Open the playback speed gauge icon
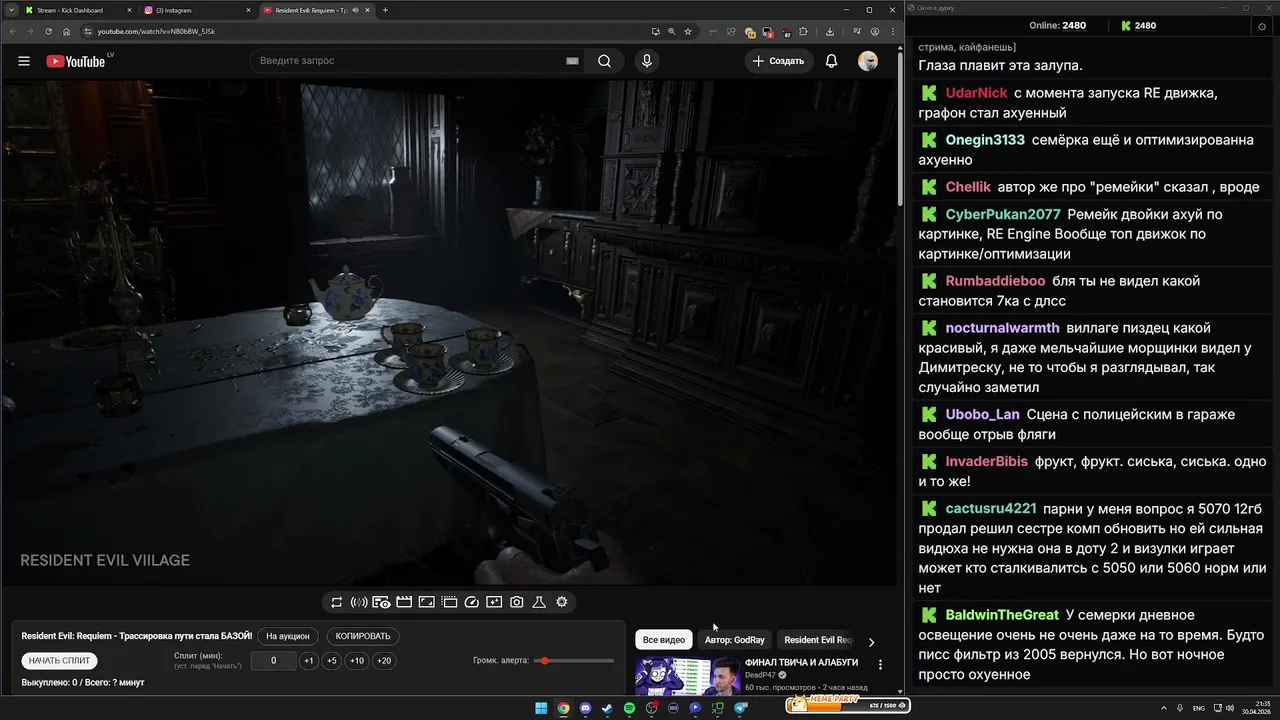 472,602
